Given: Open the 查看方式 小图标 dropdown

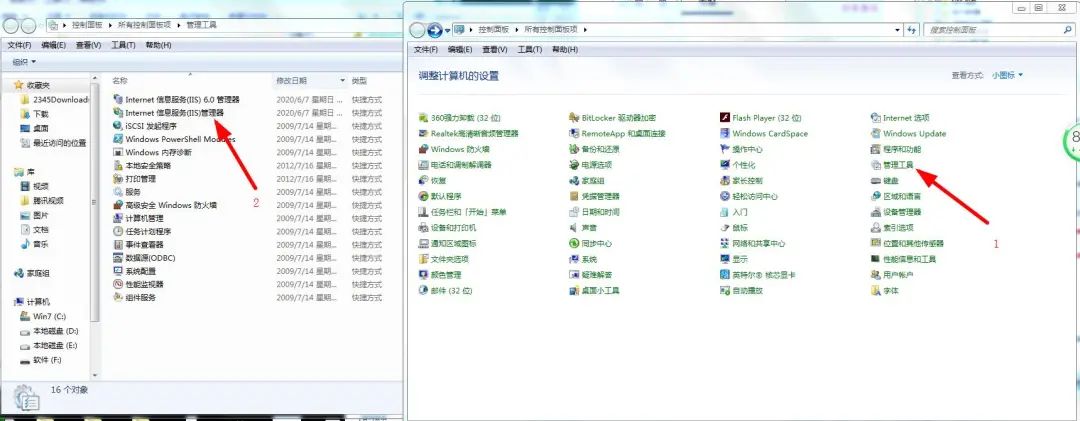Looking at the screenshot, I should [x=1002, y=75].
